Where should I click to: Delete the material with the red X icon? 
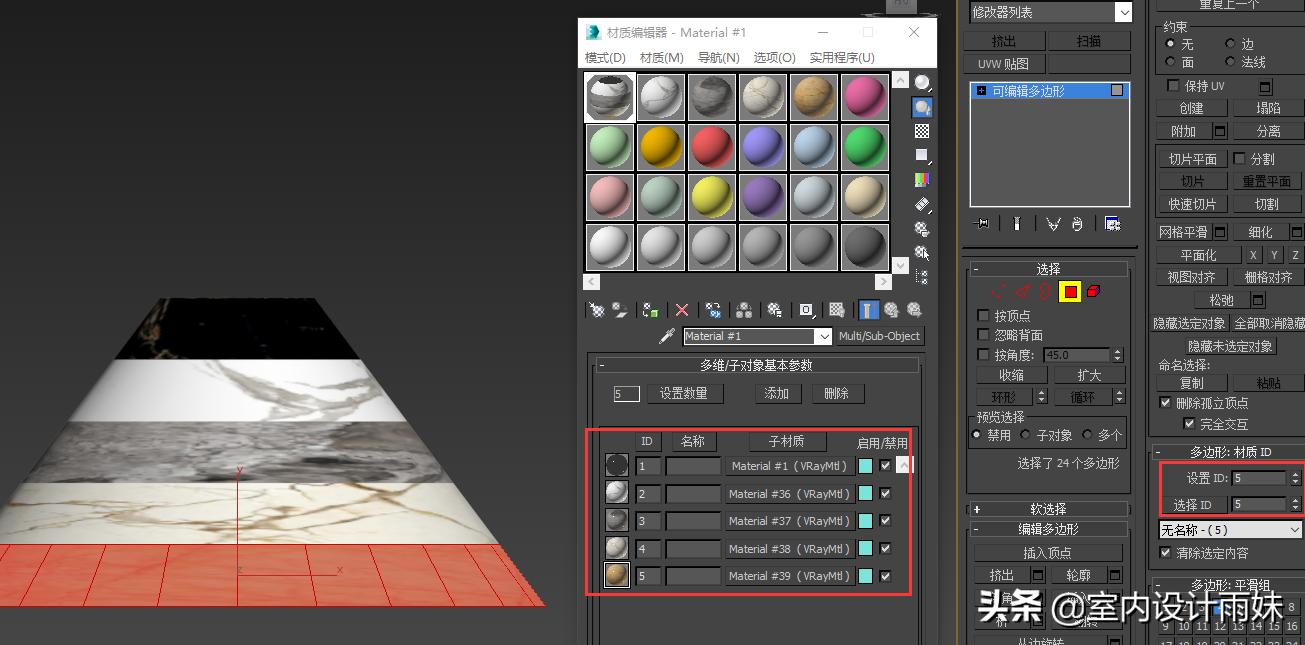tap(682, 308)
